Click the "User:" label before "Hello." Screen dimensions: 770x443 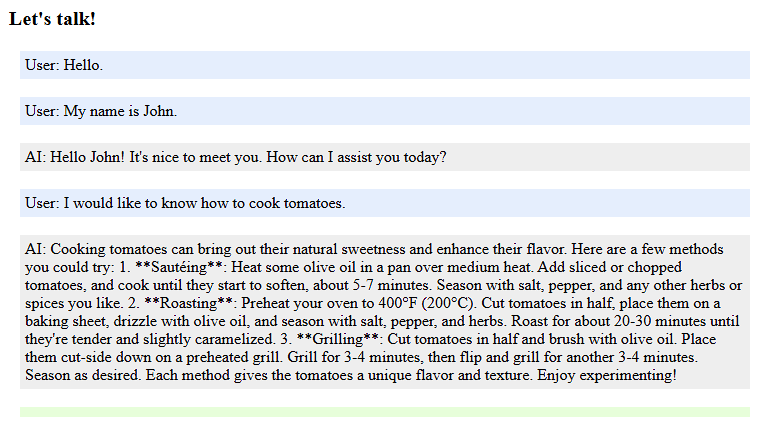pyautogui.click(x=43, y=65)
